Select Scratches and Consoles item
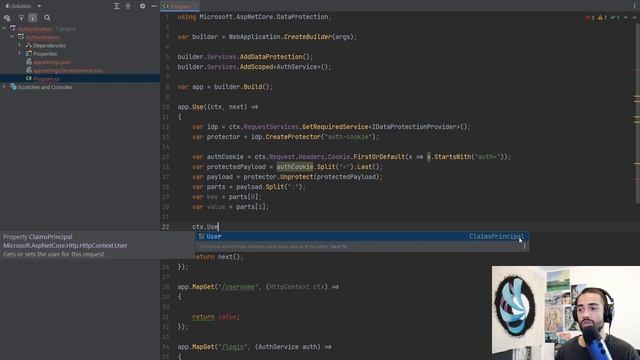640x360 pixels. coord(44,87)
